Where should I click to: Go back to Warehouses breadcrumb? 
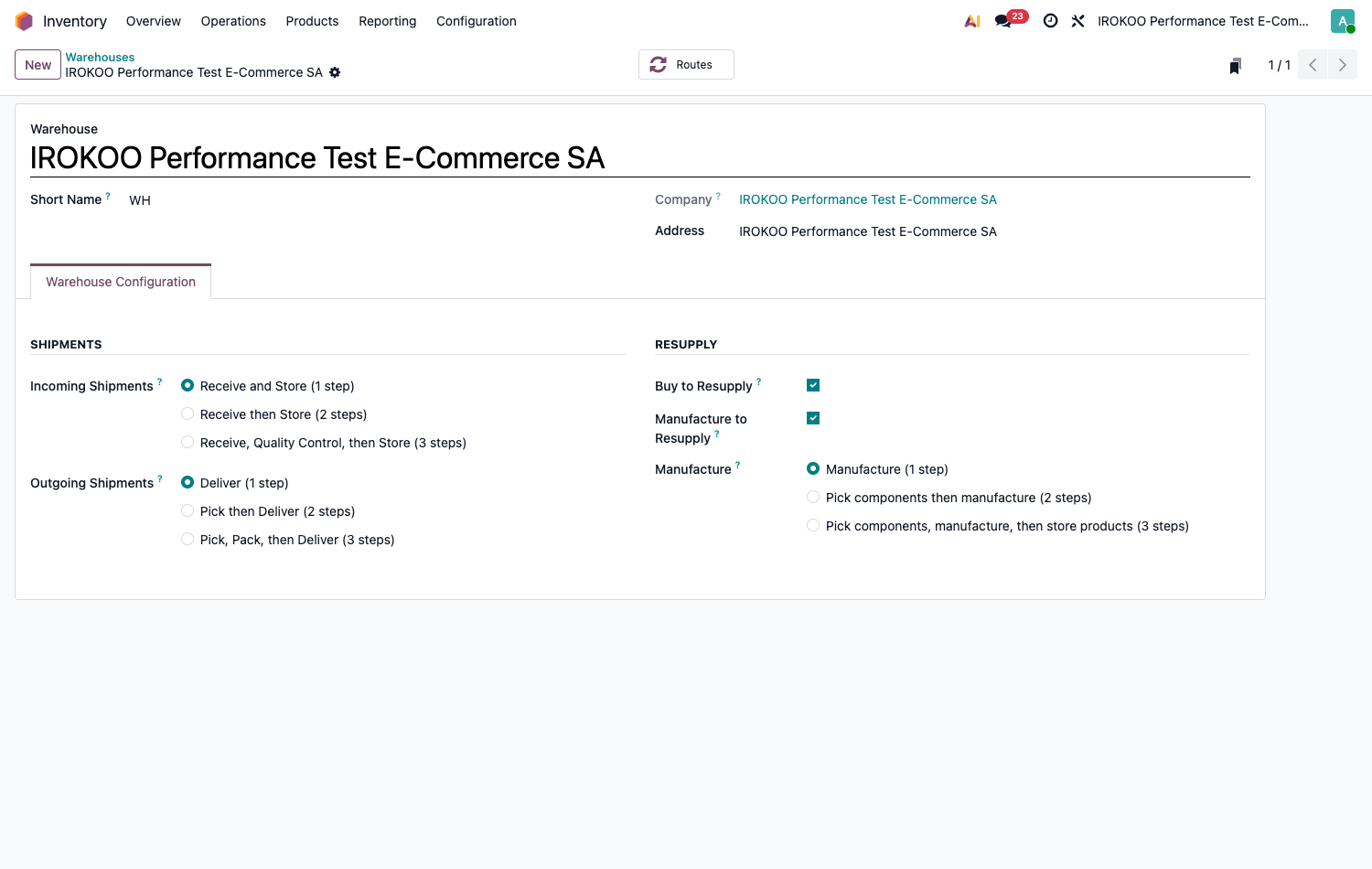[x=100, y=58]
